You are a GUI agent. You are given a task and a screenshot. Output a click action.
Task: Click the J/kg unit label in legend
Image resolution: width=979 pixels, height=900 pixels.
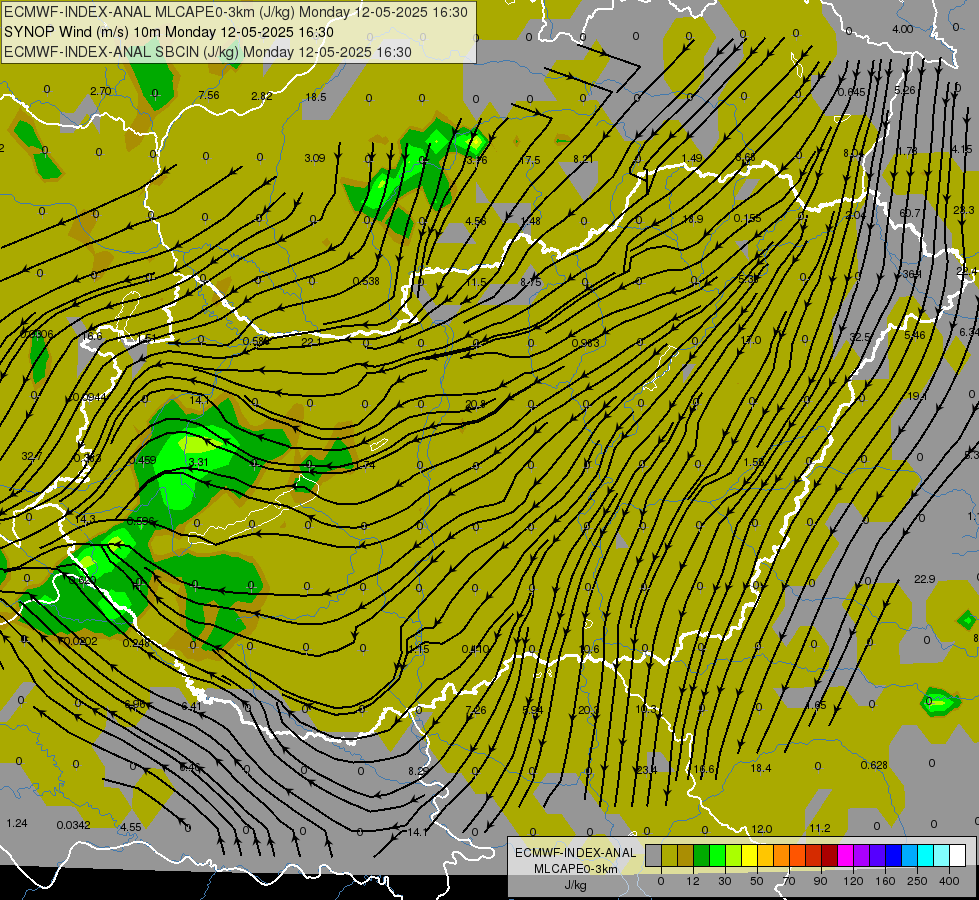tap(575, 885)
